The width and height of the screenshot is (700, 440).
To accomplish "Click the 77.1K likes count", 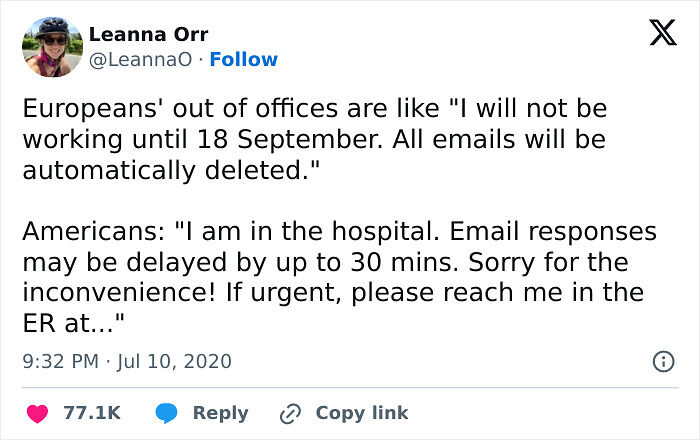I will [x=92, y=412].
